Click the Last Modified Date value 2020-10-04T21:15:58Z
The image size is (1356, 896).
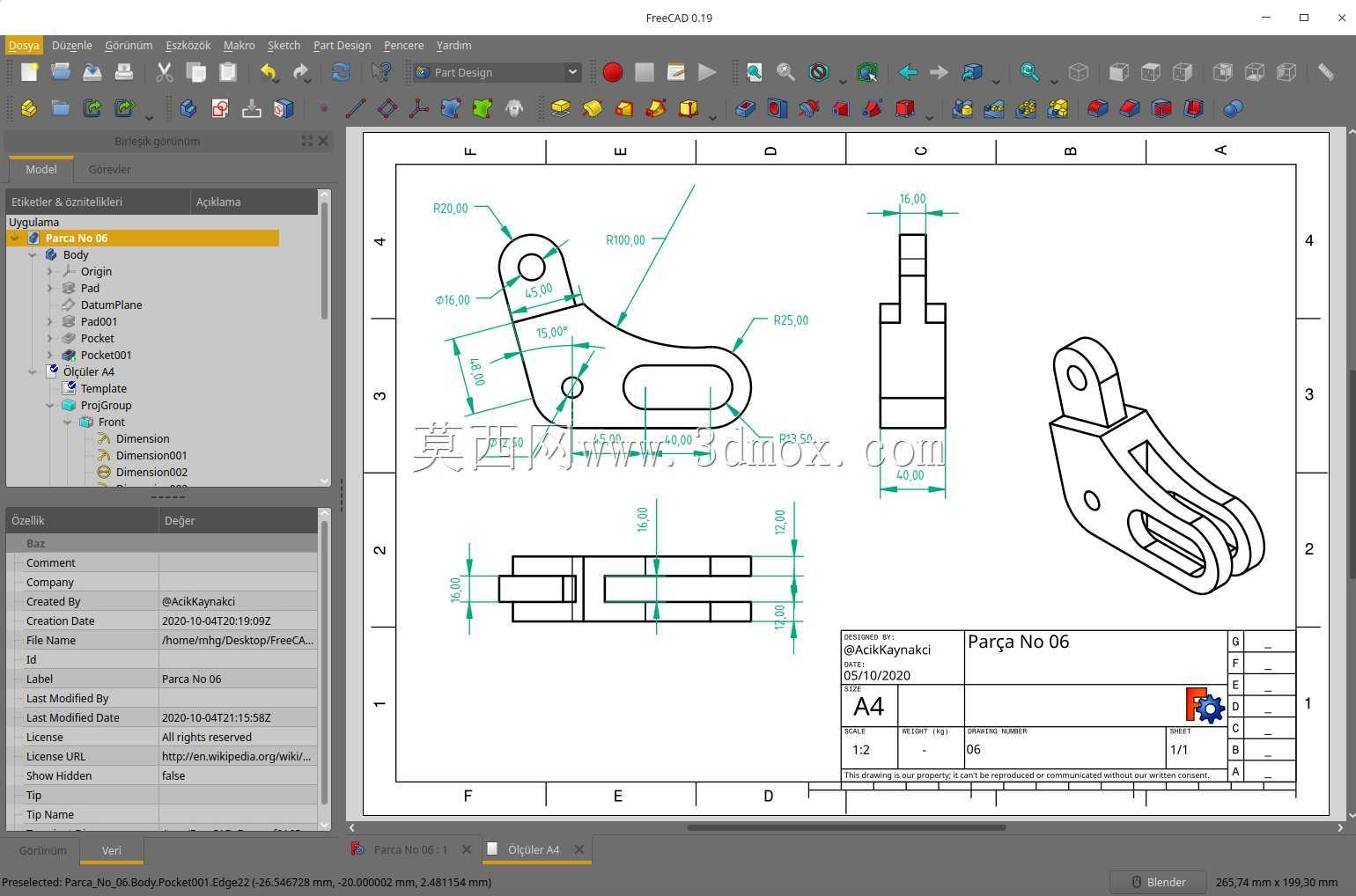pos(238,717)
